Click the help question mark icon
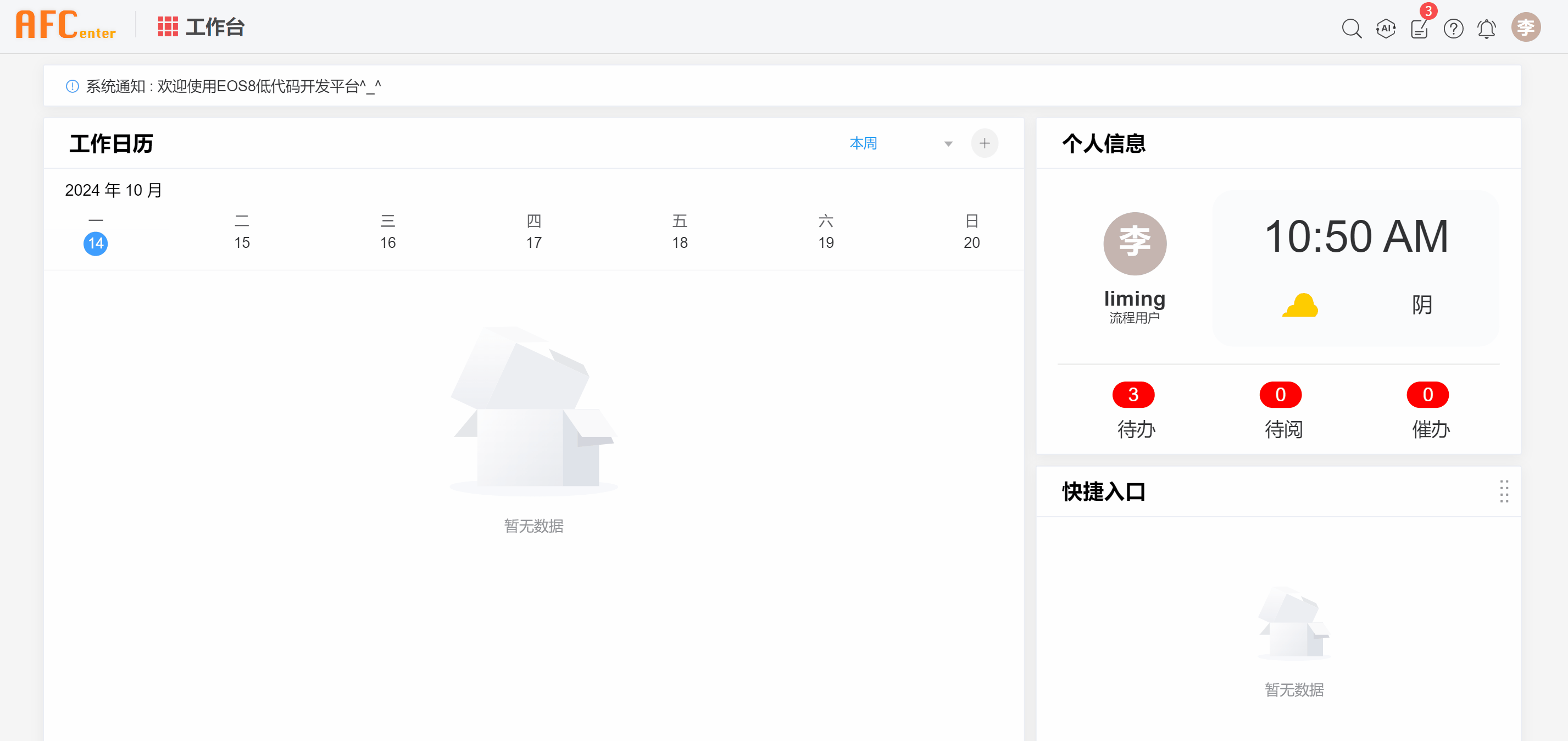1568x741 pixels. pyautogui.click(x=1453, y=28)
